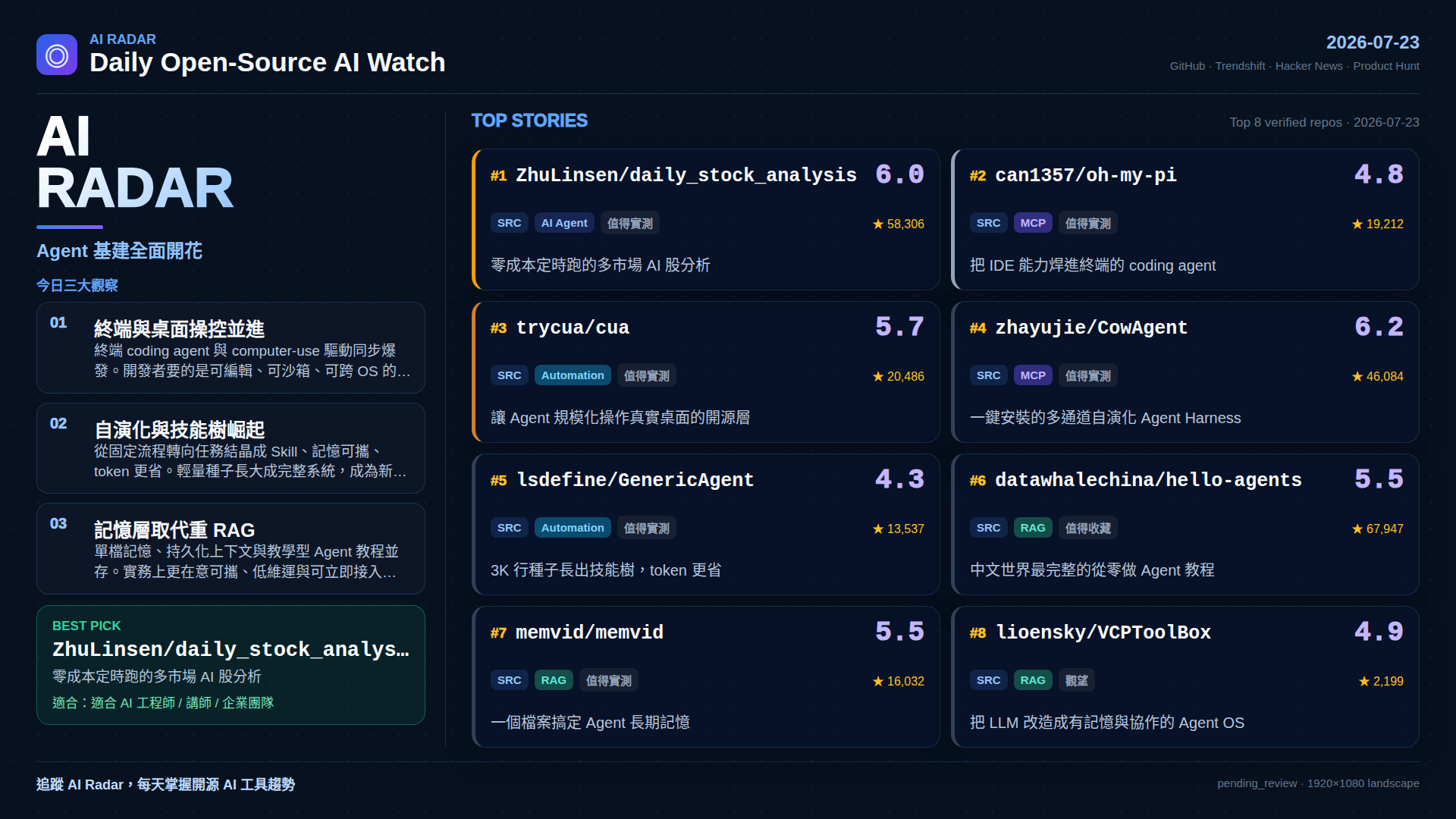Click the star count 67,947
1456x819 pixels.
pyautogui.click(x=1378, y=529)
